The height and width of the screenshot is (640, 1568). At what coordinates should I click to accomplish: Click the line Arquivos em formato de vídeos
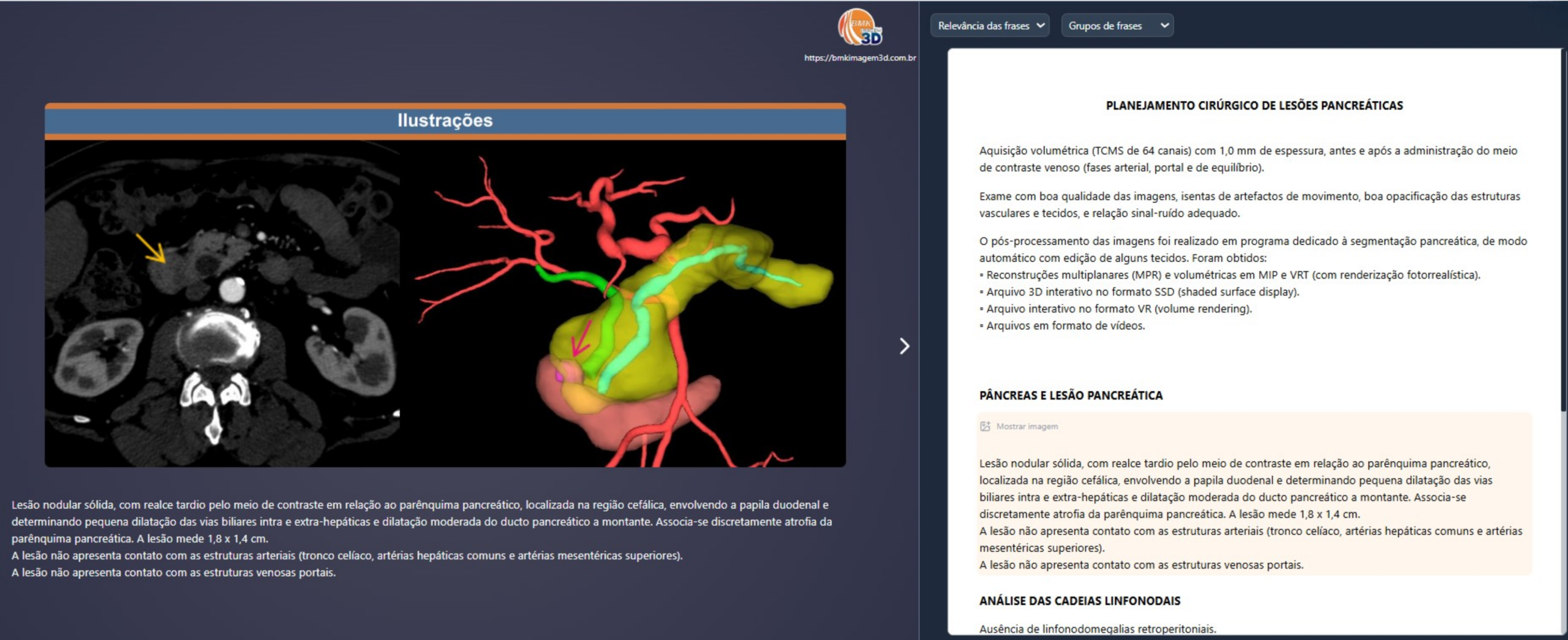click(x=1062, y=326)
